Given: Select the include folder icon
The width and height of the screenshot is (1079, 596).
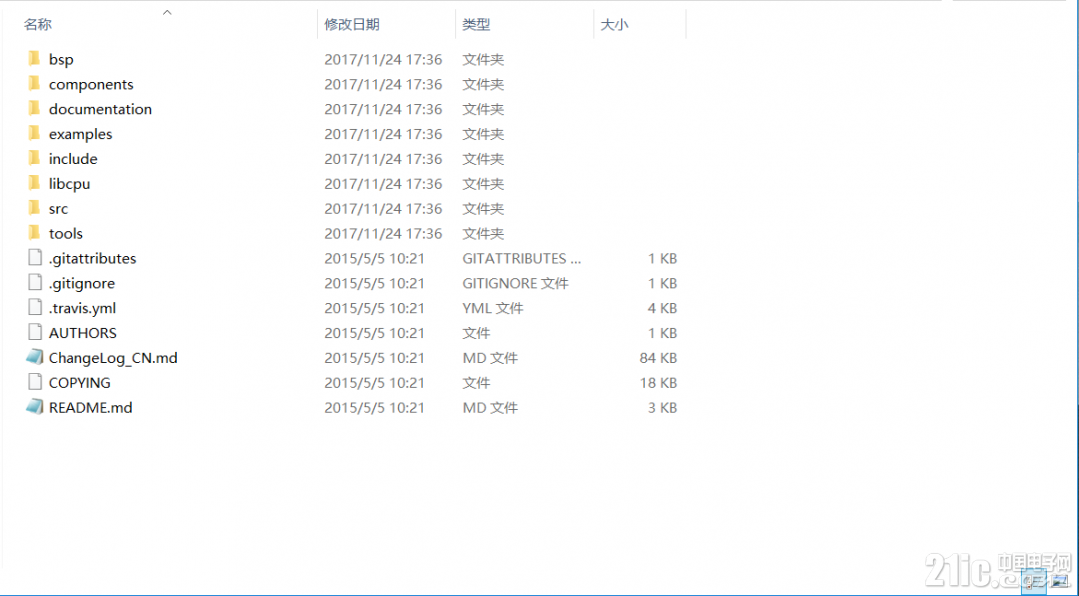Looking at the screenshot, I should pos(34,158).
